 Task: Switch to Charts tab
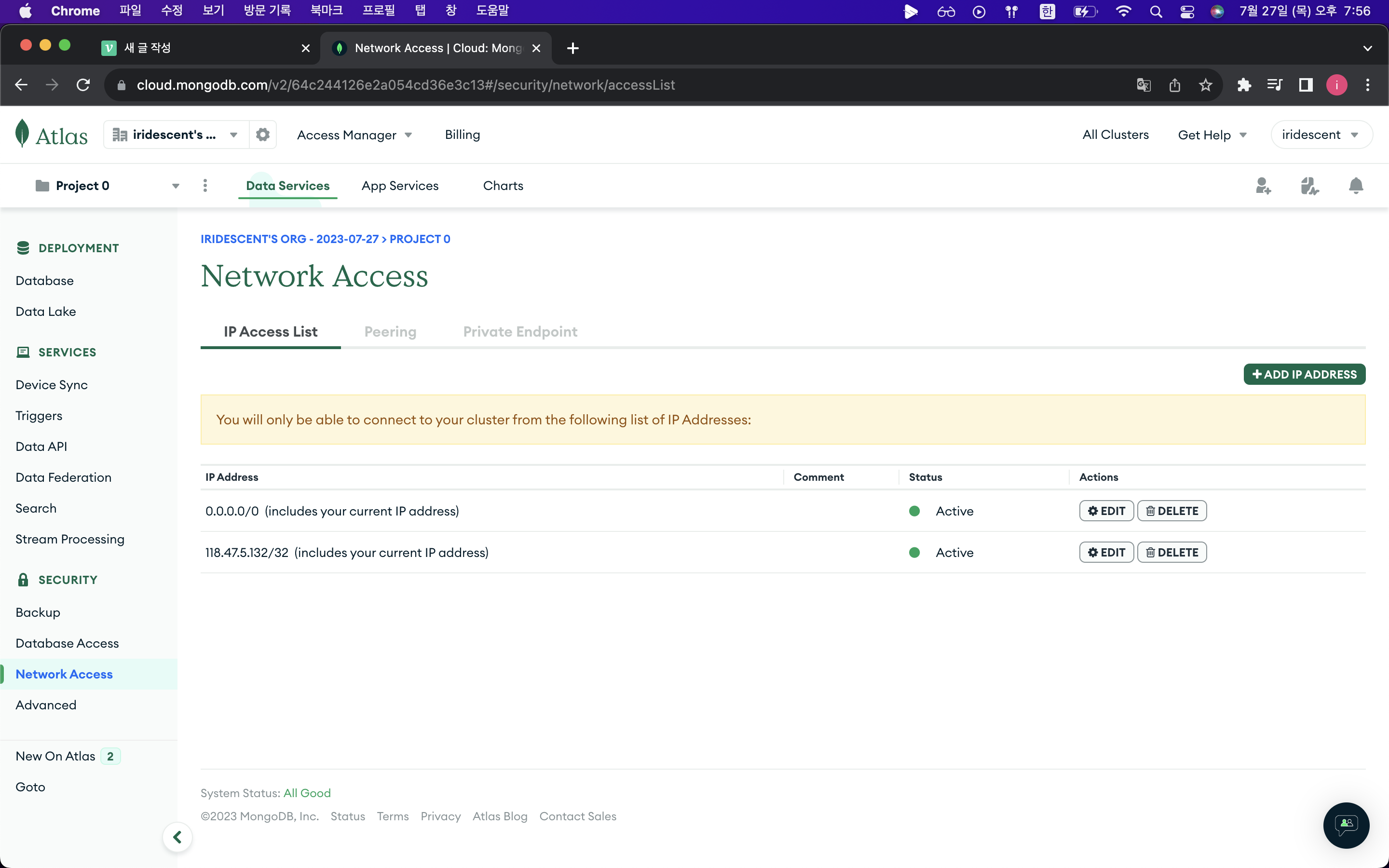[x=504, y=186]
